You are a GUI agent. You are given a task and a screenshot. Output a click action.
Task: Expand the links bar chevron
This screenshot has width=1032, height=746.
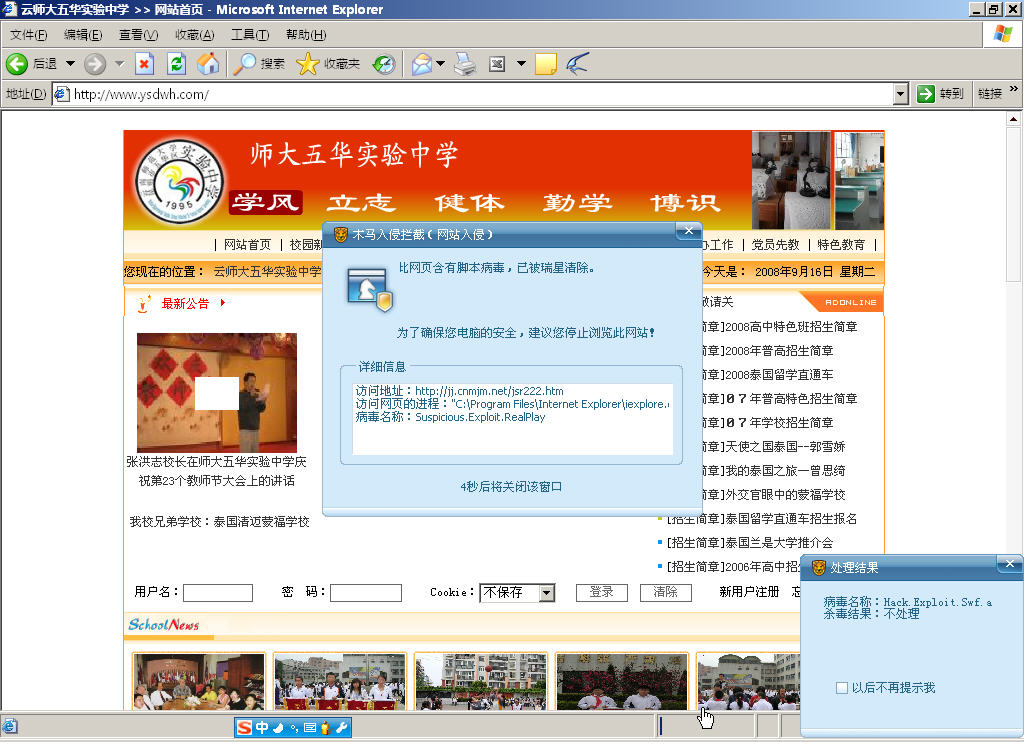[1014, 89]
